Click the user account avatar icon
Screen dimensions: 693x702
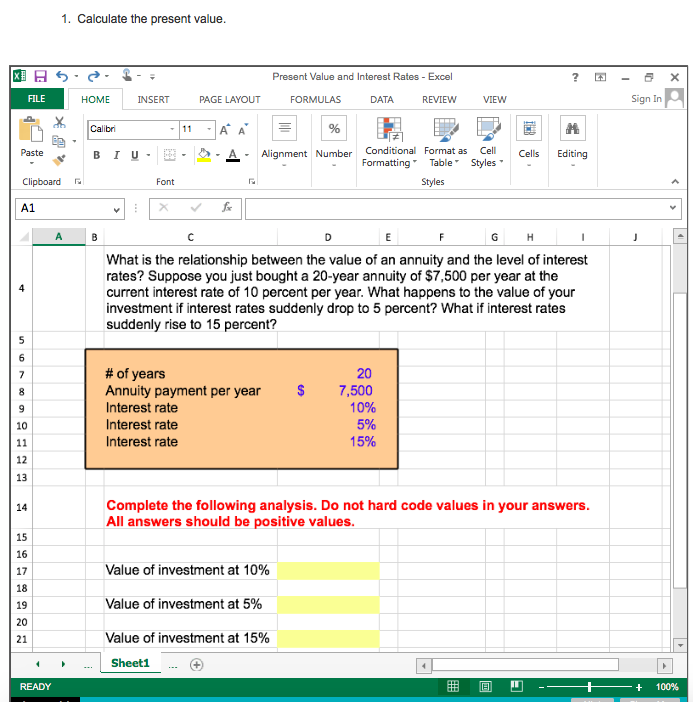(x=674, y=98)
